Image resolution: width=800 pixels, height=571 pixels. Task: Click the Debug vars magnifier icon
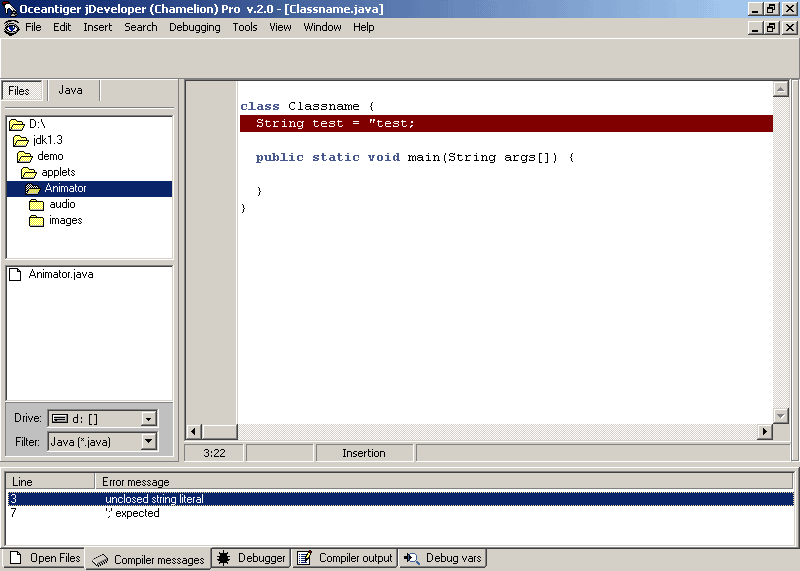coord(411,558)
